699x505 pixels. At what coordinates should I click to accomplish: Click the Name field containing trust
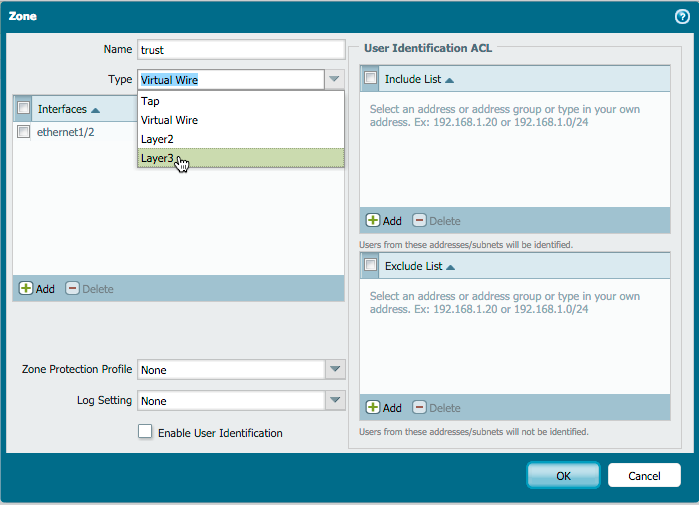coord(241,49)
